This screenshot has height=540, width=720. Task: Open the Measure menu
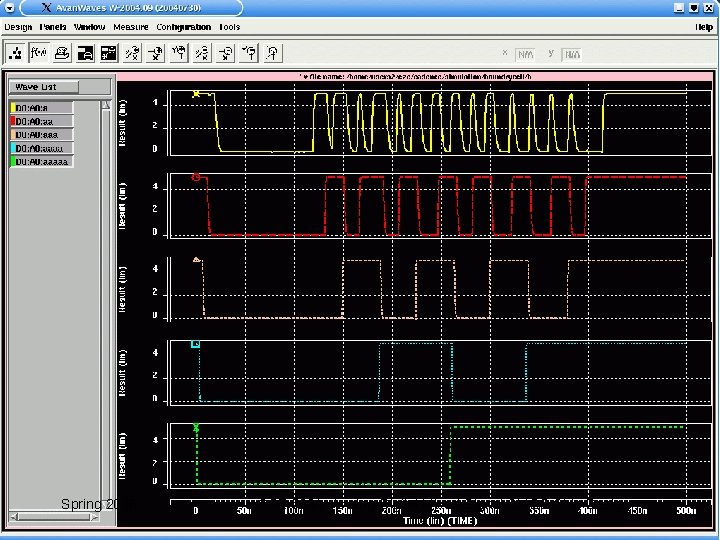pos(130,27)
